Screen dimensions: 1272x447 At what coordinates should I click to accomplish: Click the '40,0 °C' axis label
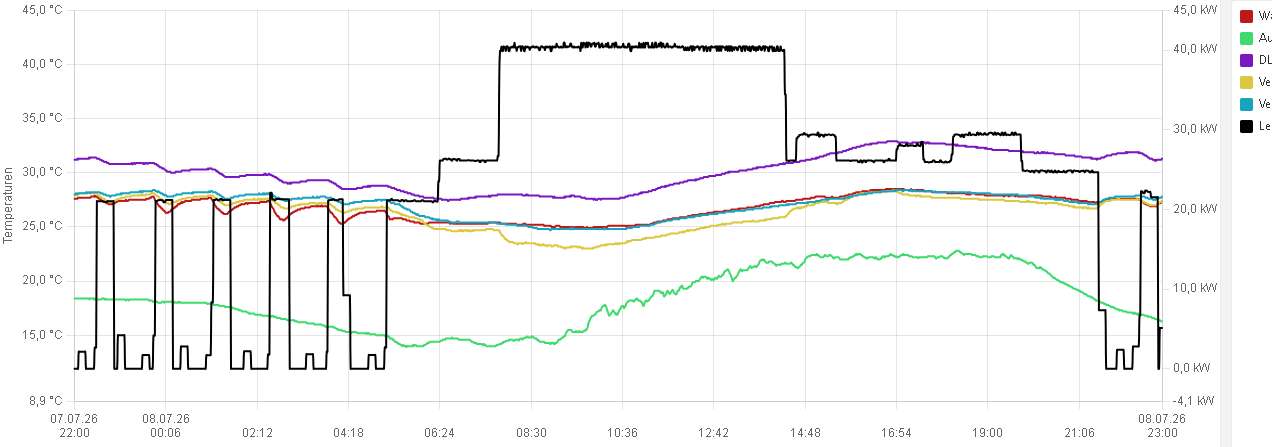click(42, 64)
